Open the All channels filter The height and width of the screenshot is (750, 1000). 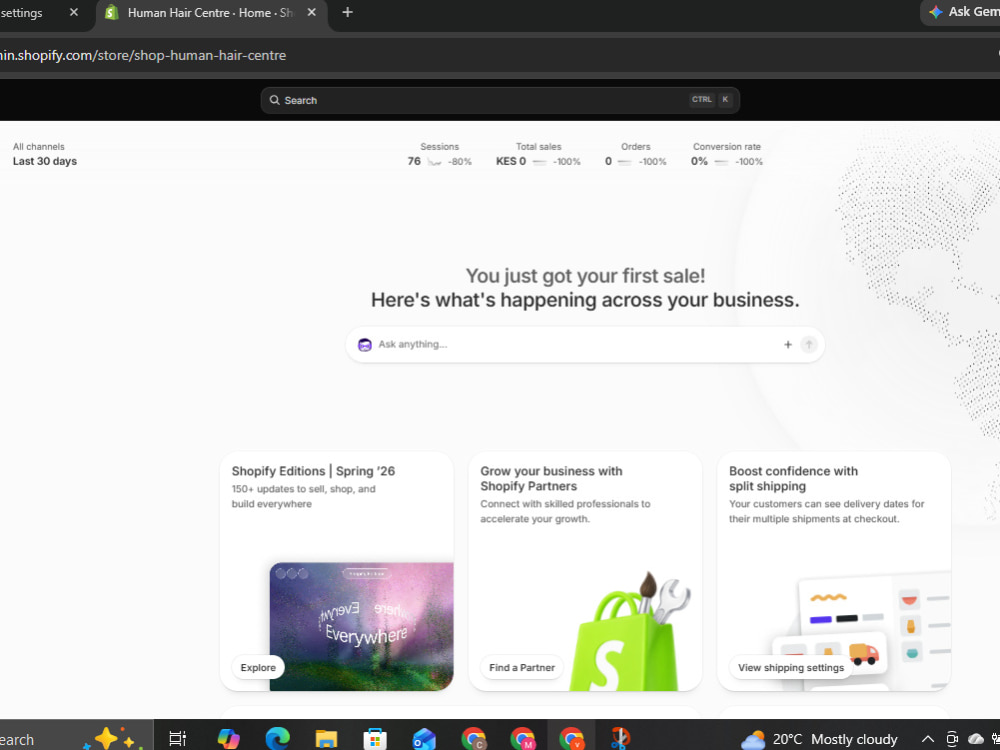(x=38, y=147)
